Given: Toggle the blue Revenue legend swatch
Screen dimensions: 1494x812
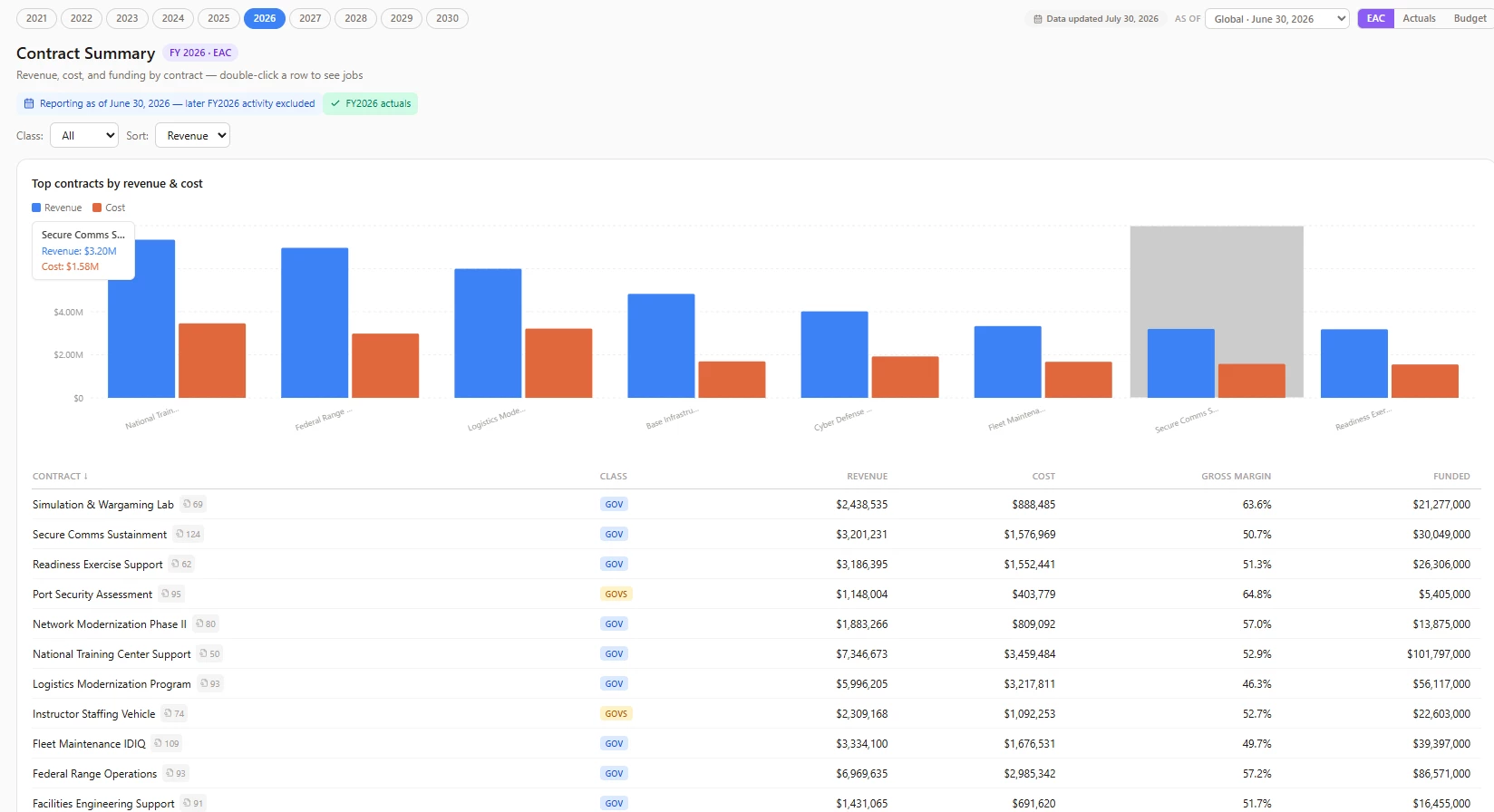Looking at the screenshot, I should [36, 208].
